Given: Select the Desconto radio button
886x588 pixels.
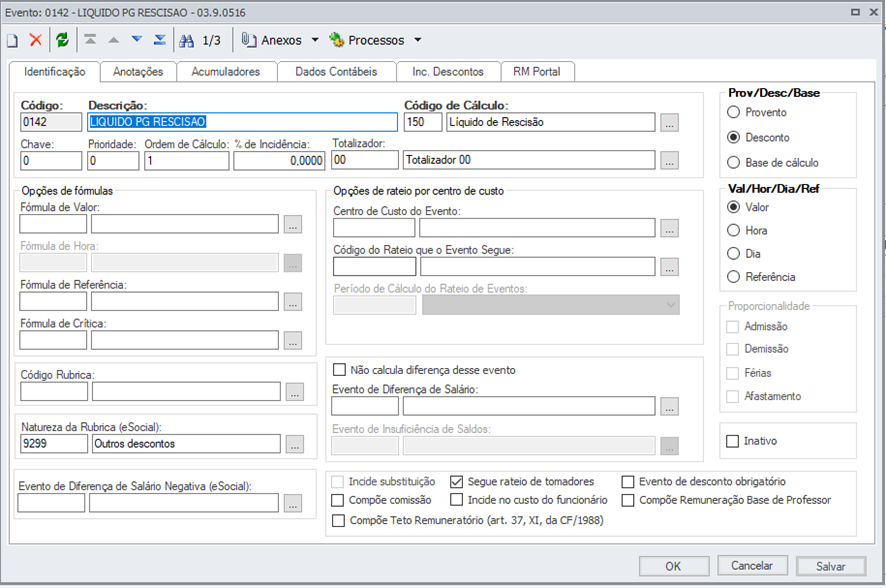Looking at the screenshot, I should [733, 137].
